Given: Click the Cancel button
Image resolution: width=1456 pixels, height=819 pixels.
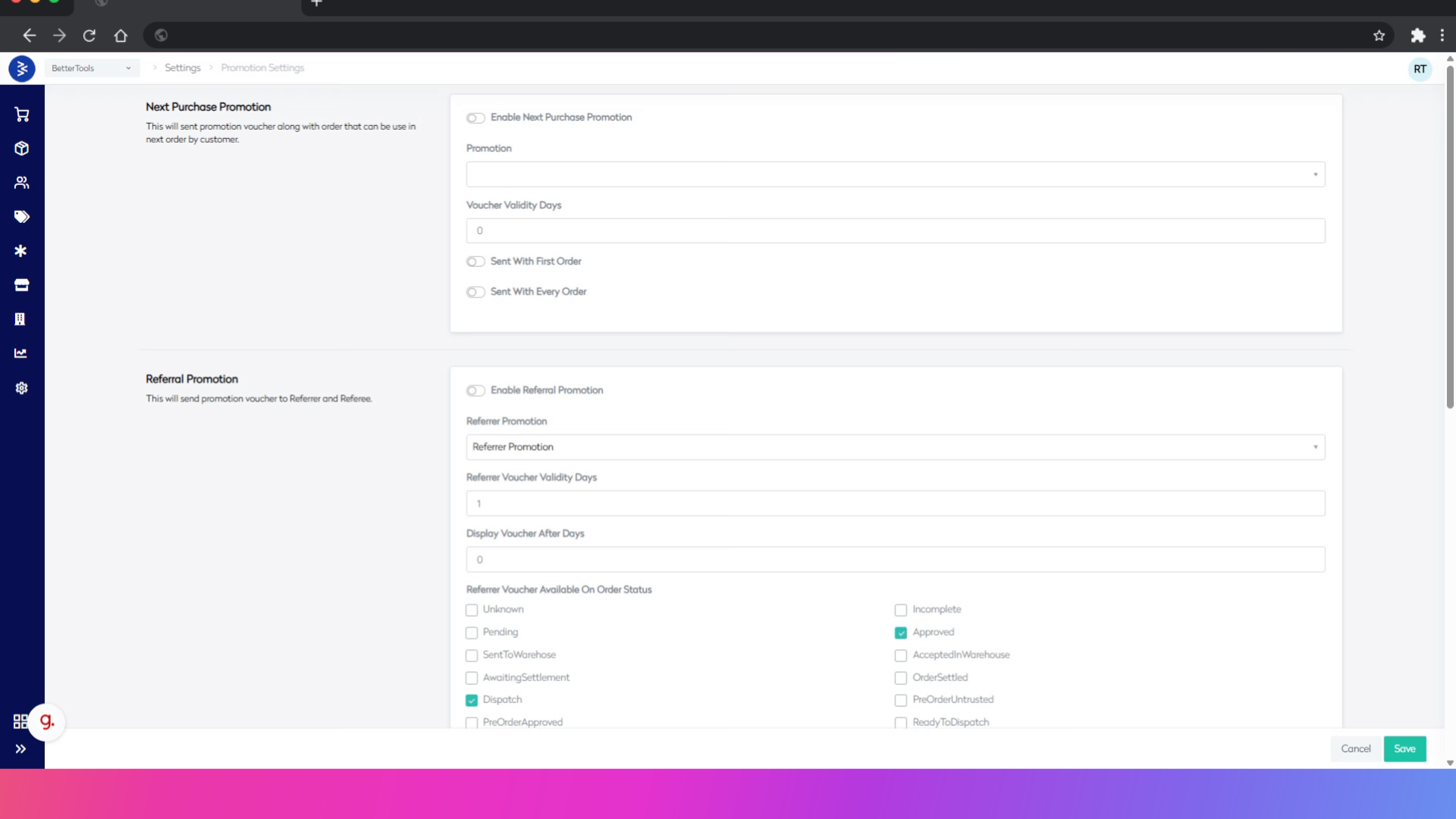Looking at the screenshot, I should (x=1355, y=749).
